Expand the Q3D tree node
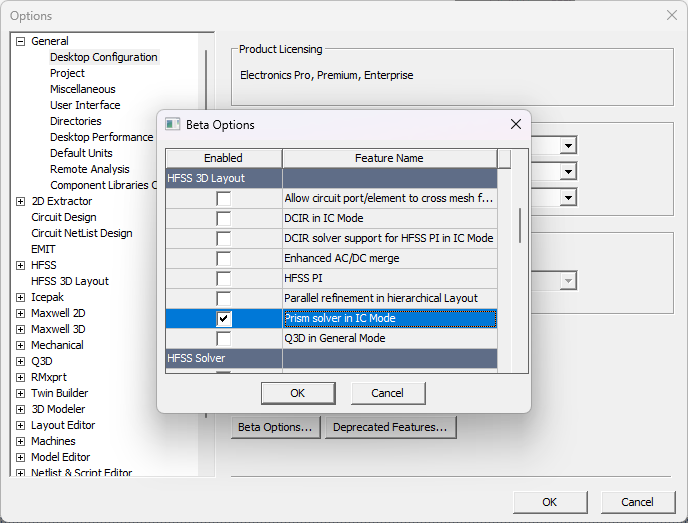This screenshot has height=523, width=688. click(x=20, y=362)
